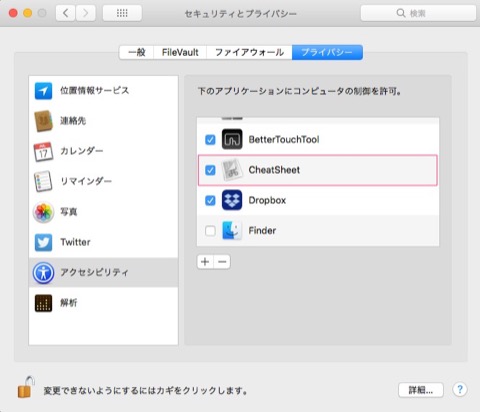
Task: Select Twitter text in the sidebar
Action: tap(75, 242)
